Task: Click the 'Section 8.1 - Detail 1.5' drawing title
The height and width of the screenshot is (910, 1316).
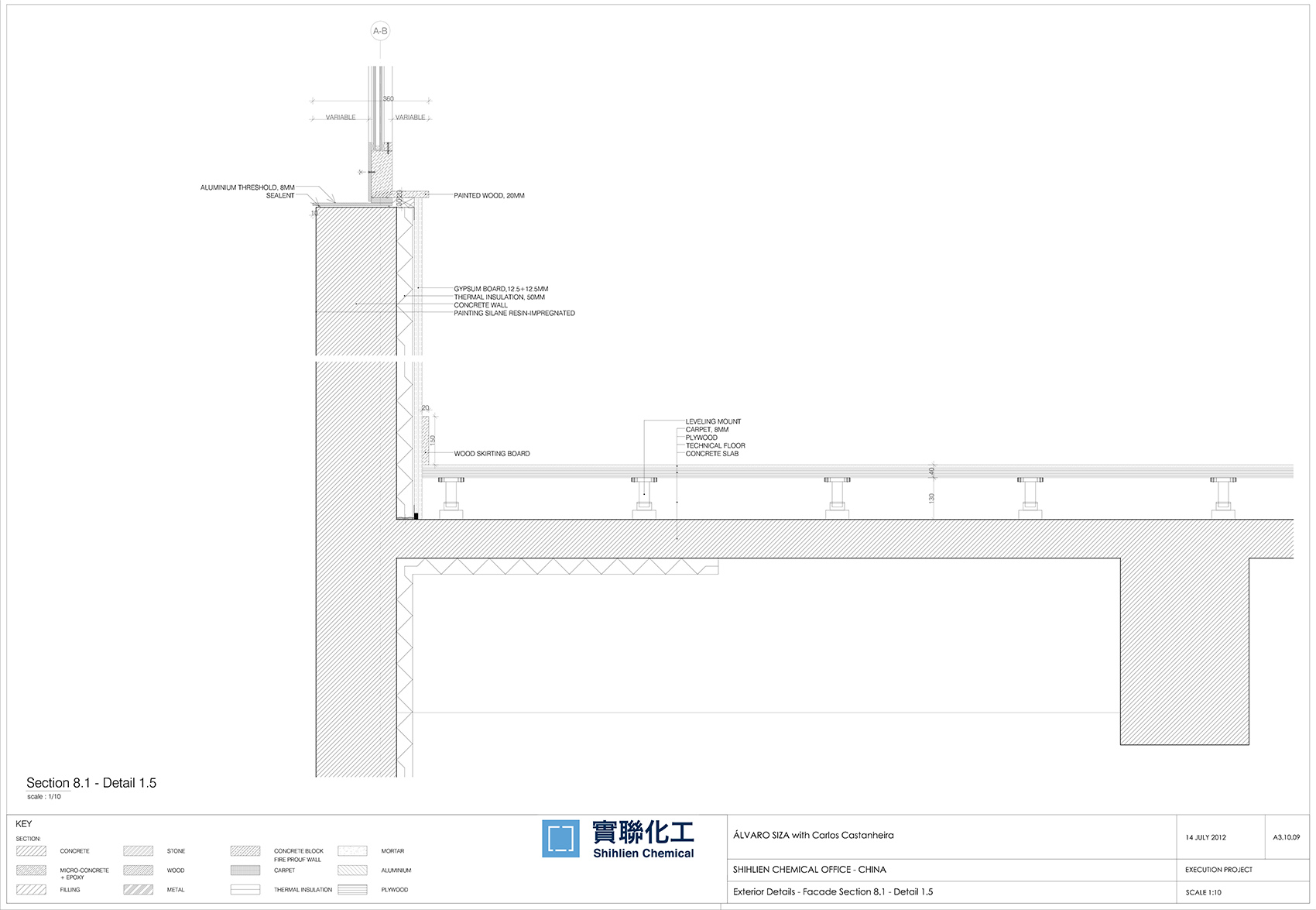Action: tap(91, 783)
